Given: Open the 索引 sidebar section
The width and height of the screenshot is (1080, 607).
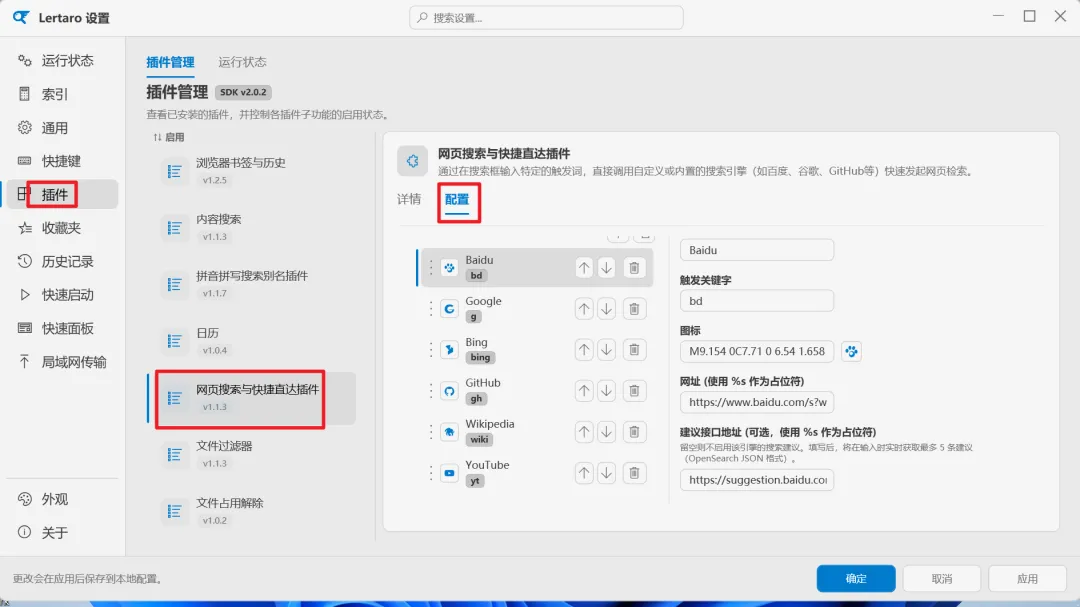Looking at the screenshot, I should coord(62,94).
